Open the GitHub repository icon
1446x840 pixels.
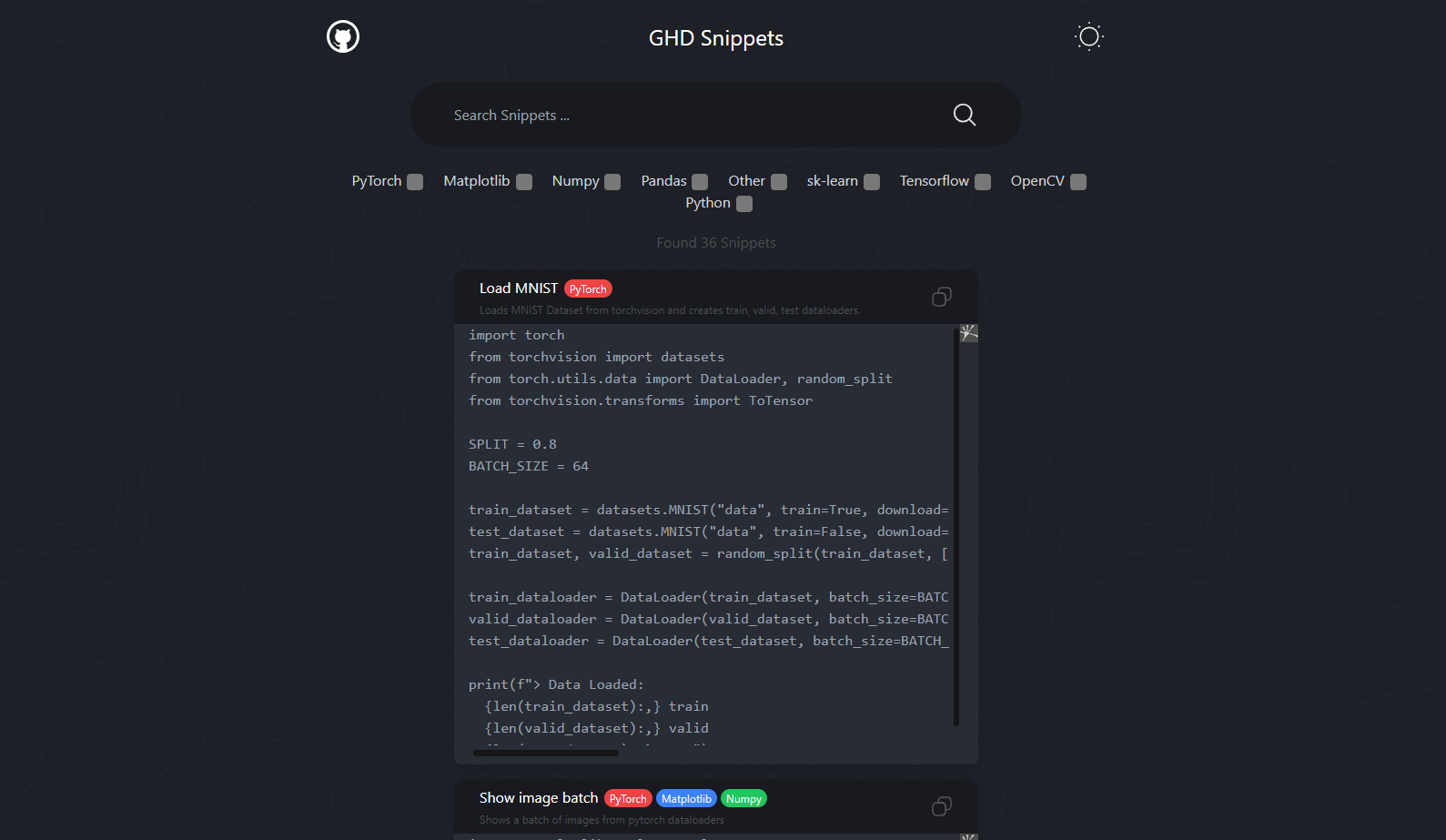click(x=343, y=37)
